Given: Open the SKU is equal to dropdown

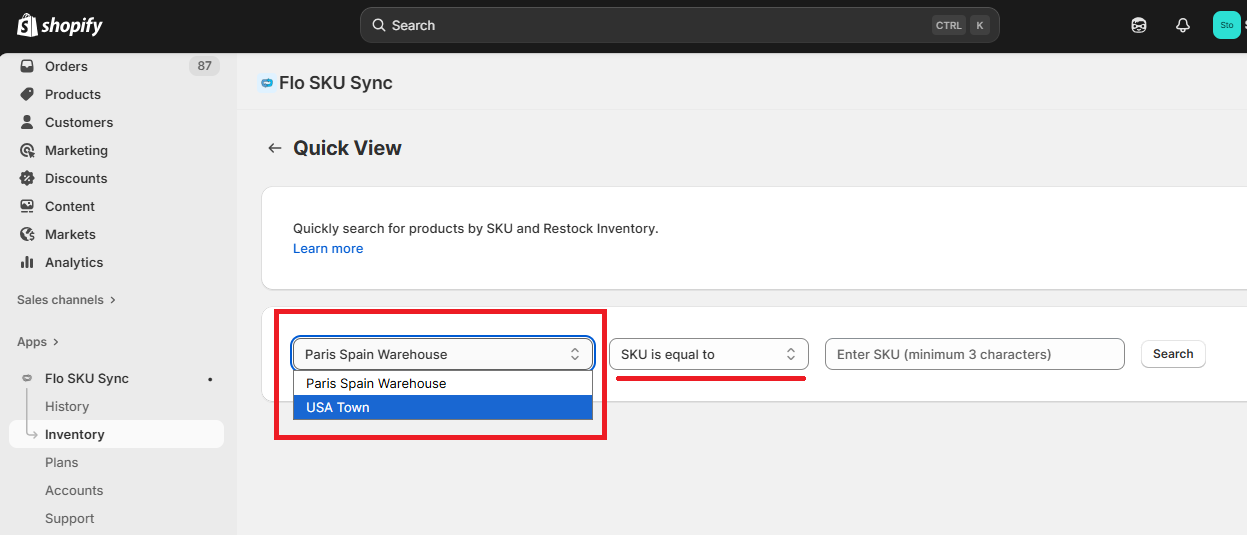Looking at the screenshot, I should coord(708,354).
